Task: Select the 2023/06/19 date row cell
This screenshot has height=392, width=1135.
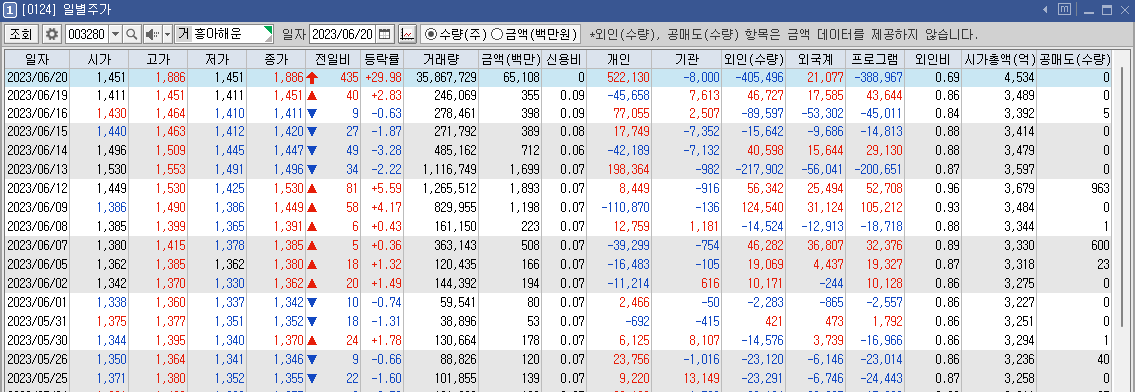Action: 37,95
